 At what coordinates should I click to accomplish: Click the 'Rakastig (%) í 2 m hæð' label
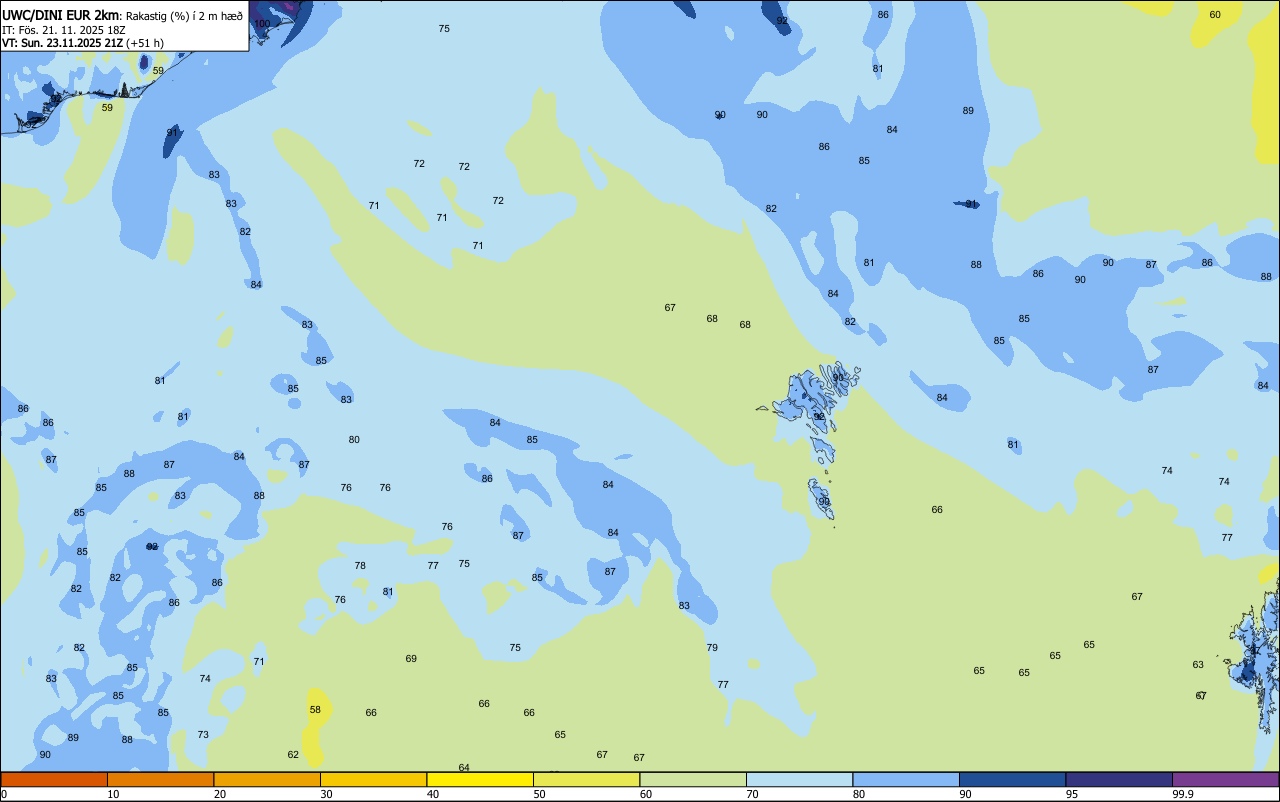point(184,16)
